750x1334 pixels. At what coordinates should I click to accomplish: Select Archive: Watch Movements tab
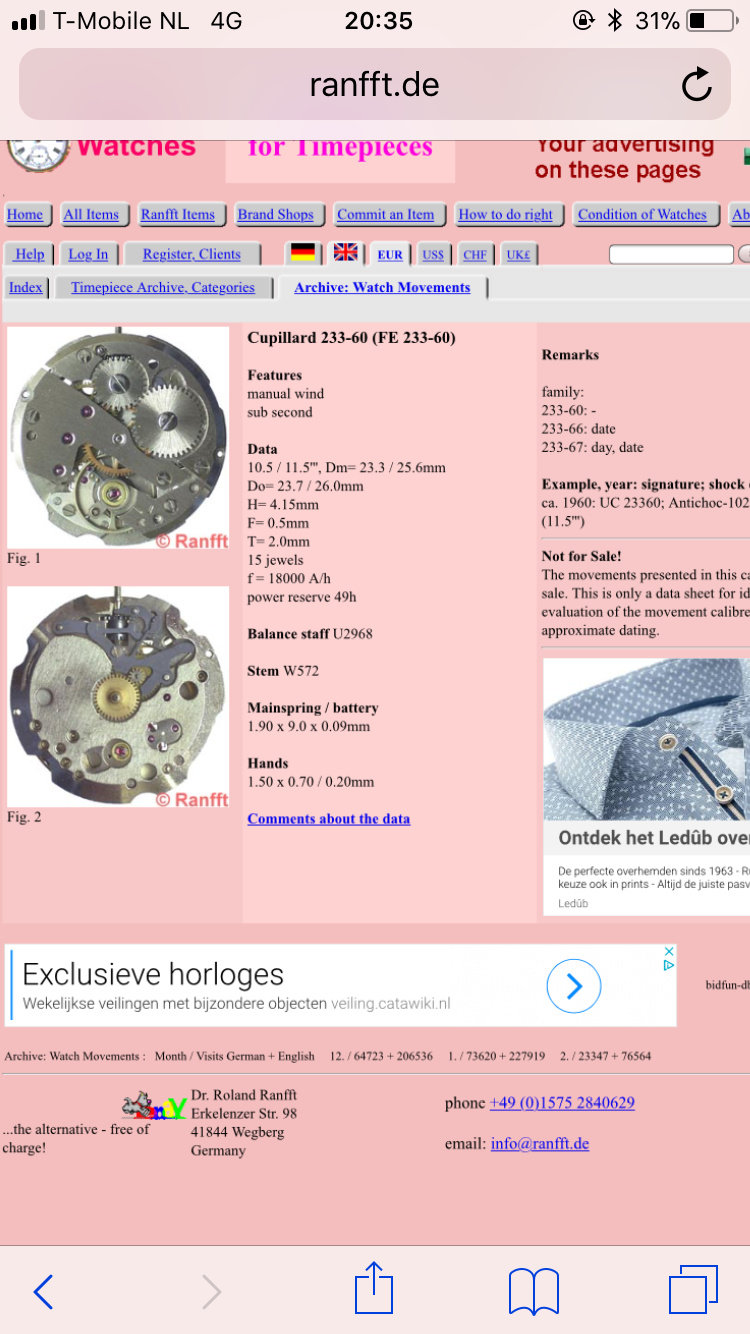click(382, 288)
